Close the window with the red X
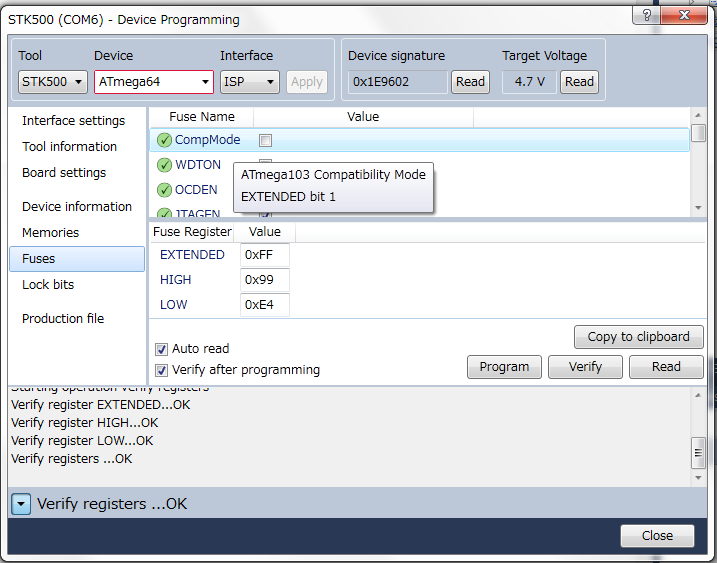717x563 pixels. pyautogui.click(x=685, y=15)
